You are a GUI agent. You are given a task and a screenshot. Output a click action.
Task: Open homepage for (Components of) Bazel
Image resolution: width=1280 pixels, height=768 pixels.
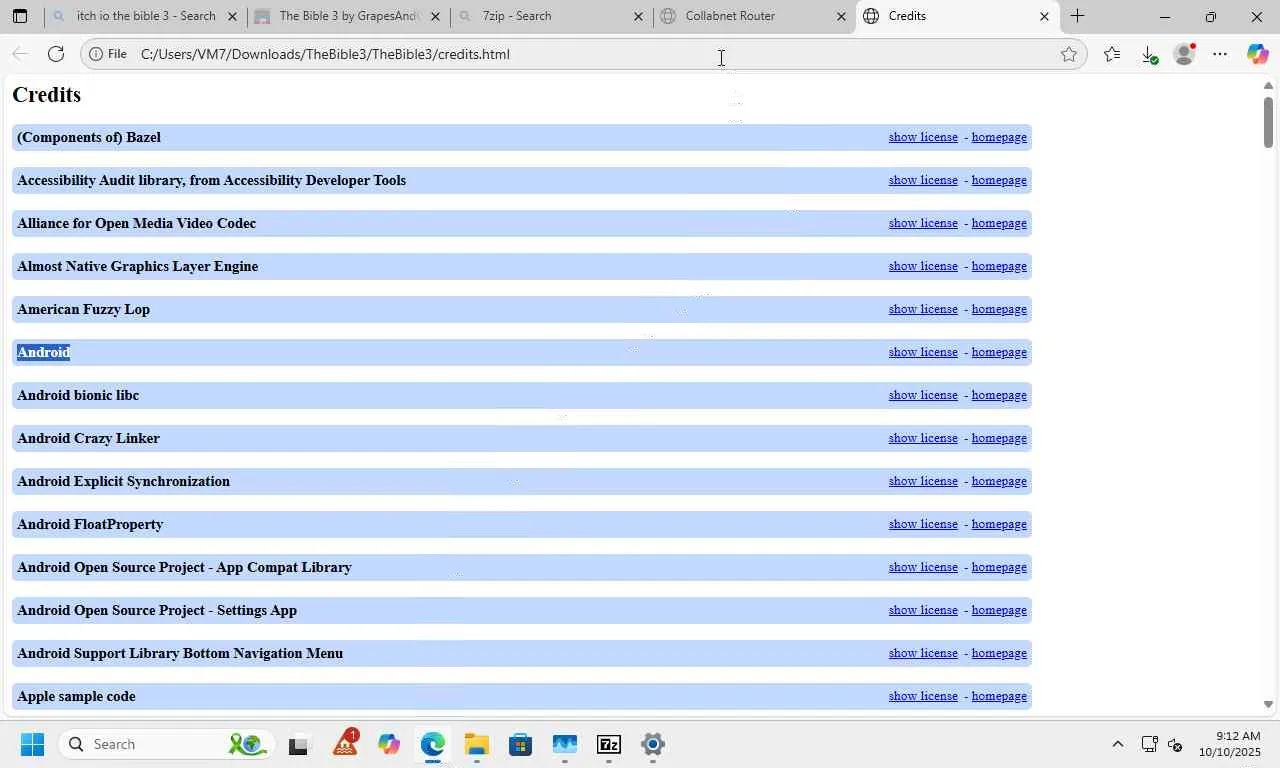[999, 137]
